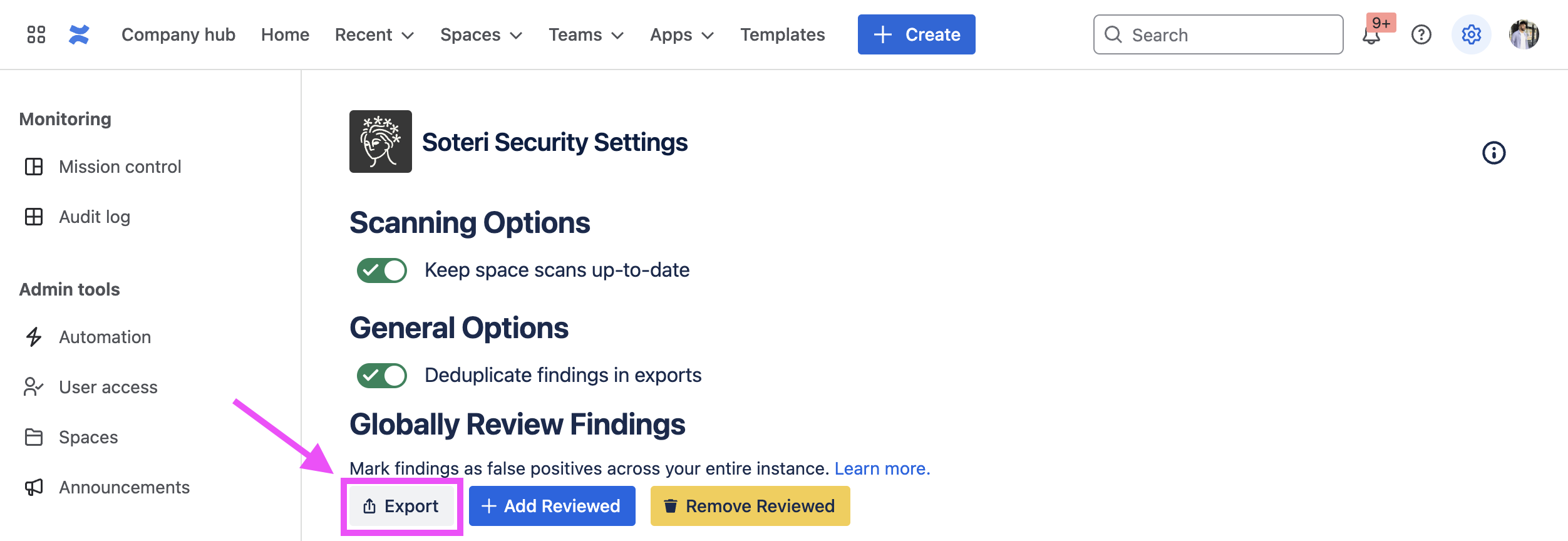This screenshot has height=541, width=1568.
Task: Open Templates in top navigation
Action: [783, 34]
